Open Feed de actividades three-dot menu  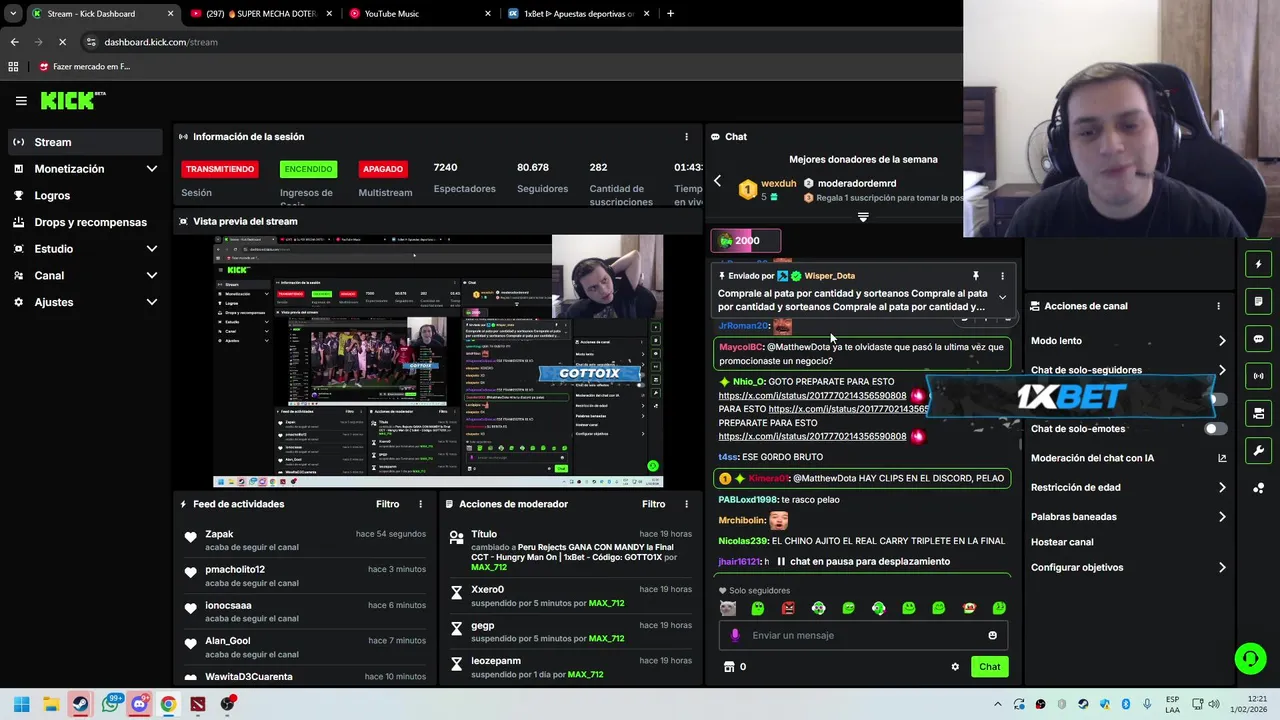(x=420, y=504)
